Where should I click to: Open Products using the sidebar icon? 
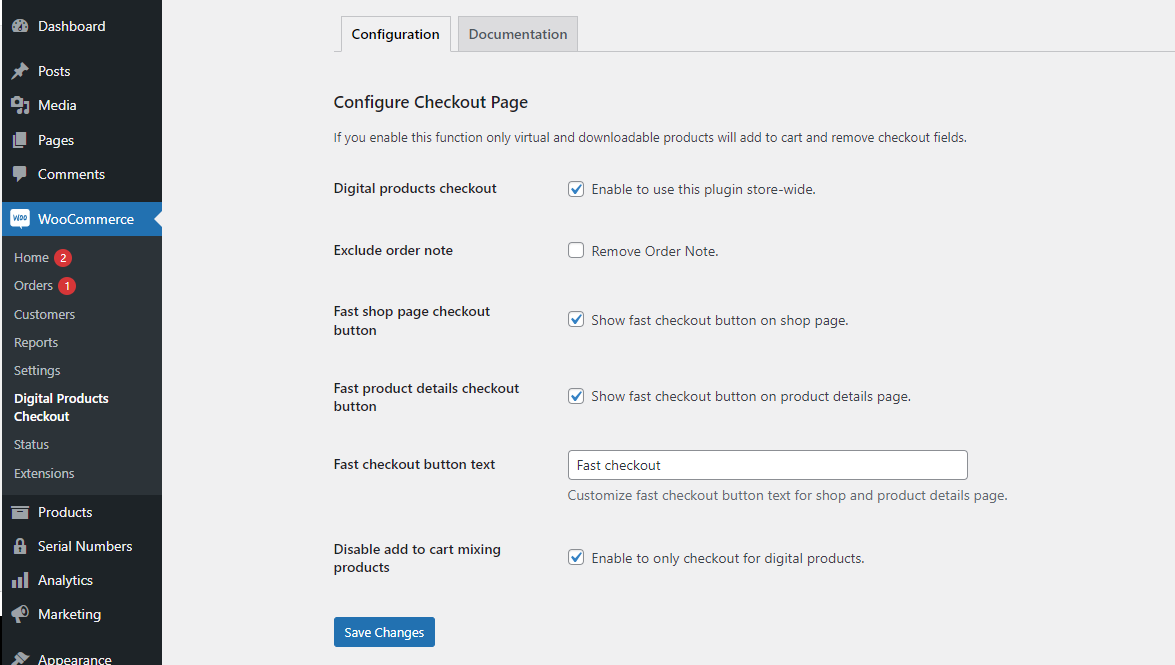coord(21,511)
